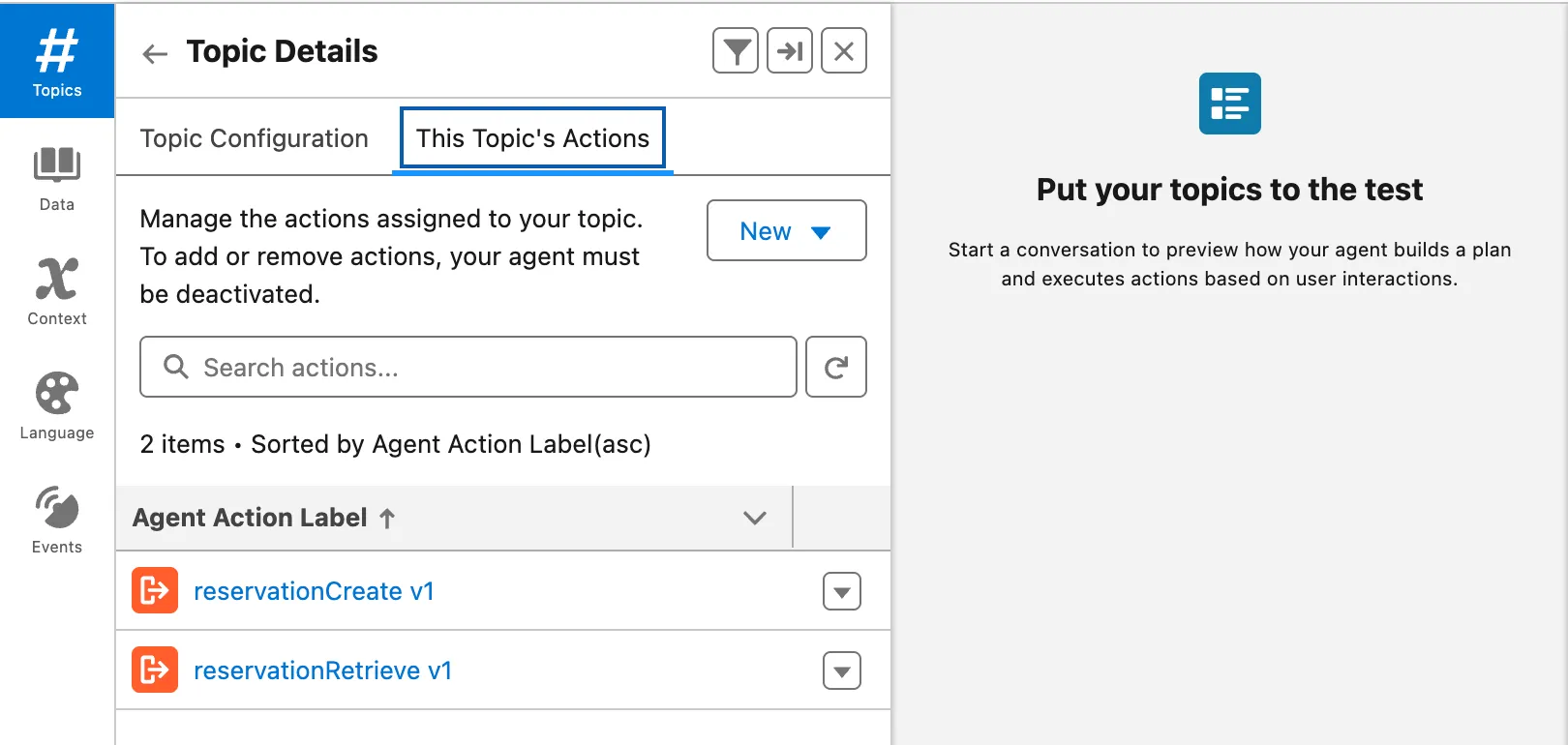
Task: Expand the Agent Action Label column menu
Action: 755,518
